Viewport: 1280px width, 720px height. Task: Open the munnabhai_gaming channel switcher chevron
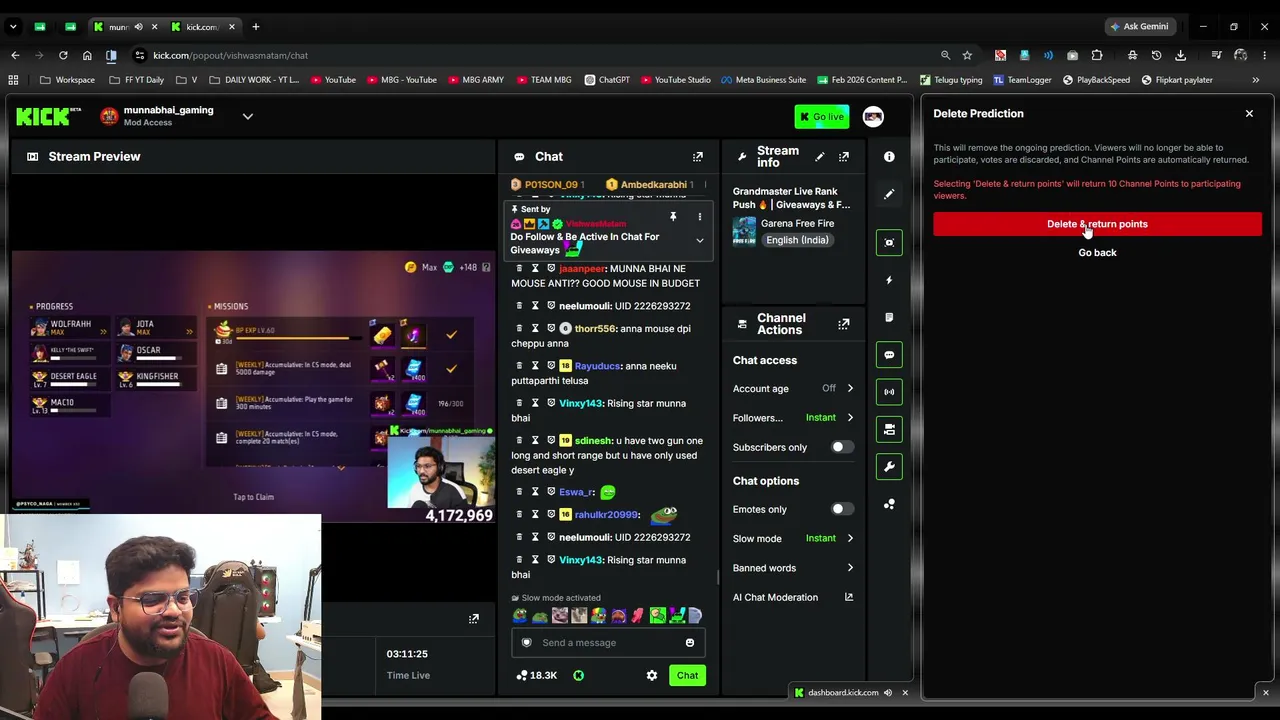click(x=248, y=117)
